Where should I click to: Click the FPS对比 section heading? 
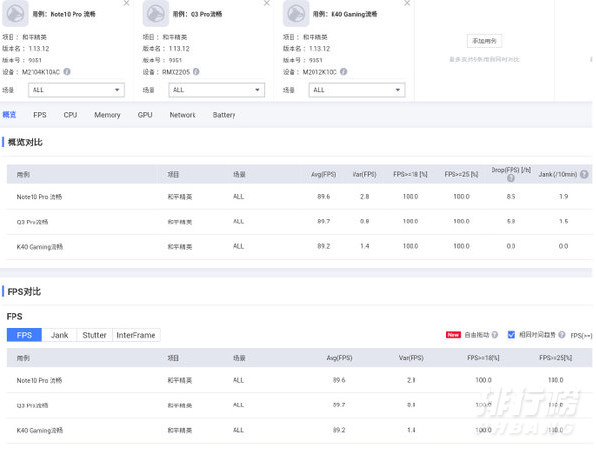point(24,292)
